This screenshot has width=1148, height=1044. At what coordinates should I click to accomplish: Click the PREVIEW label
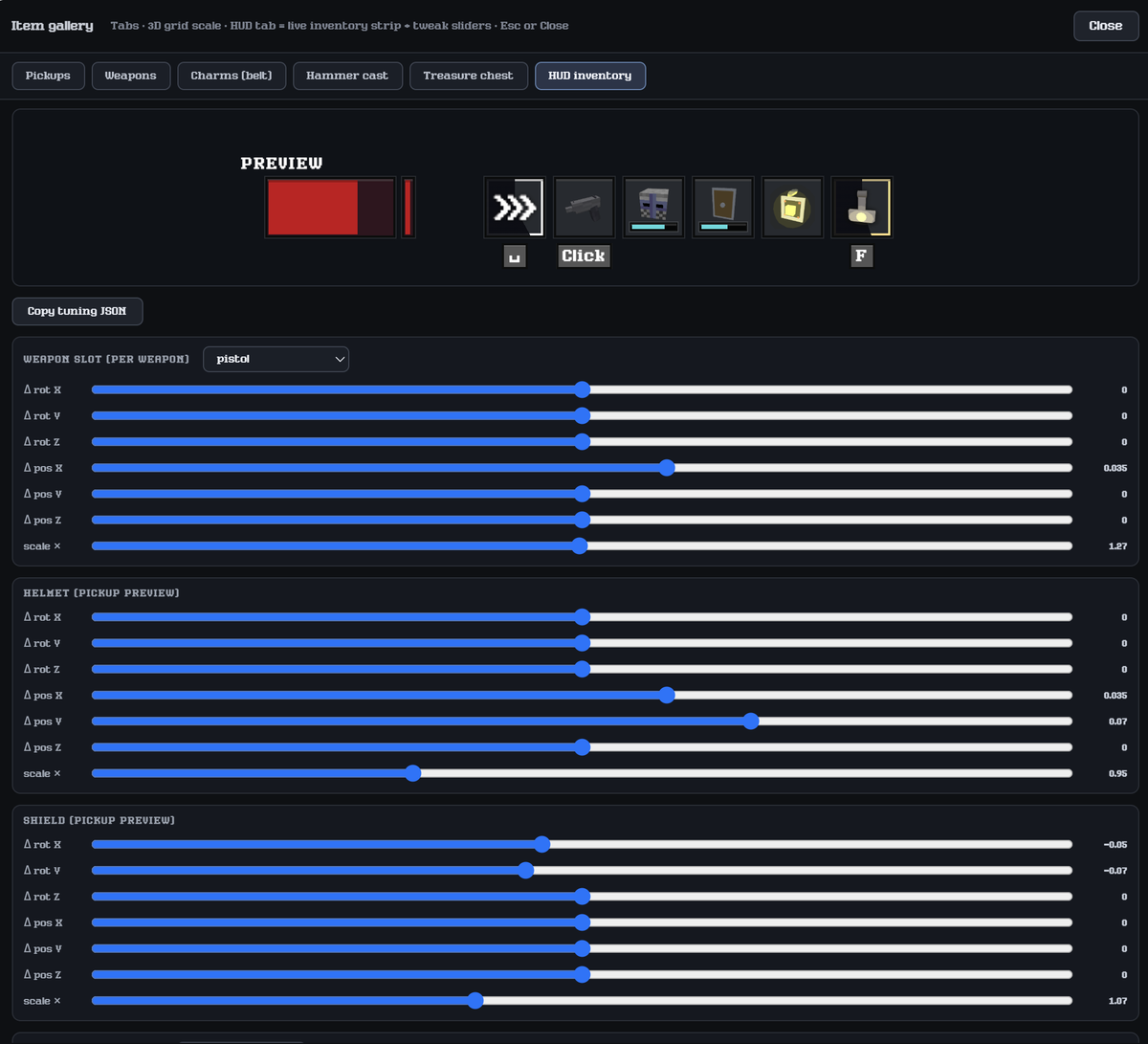click(281, 164)
